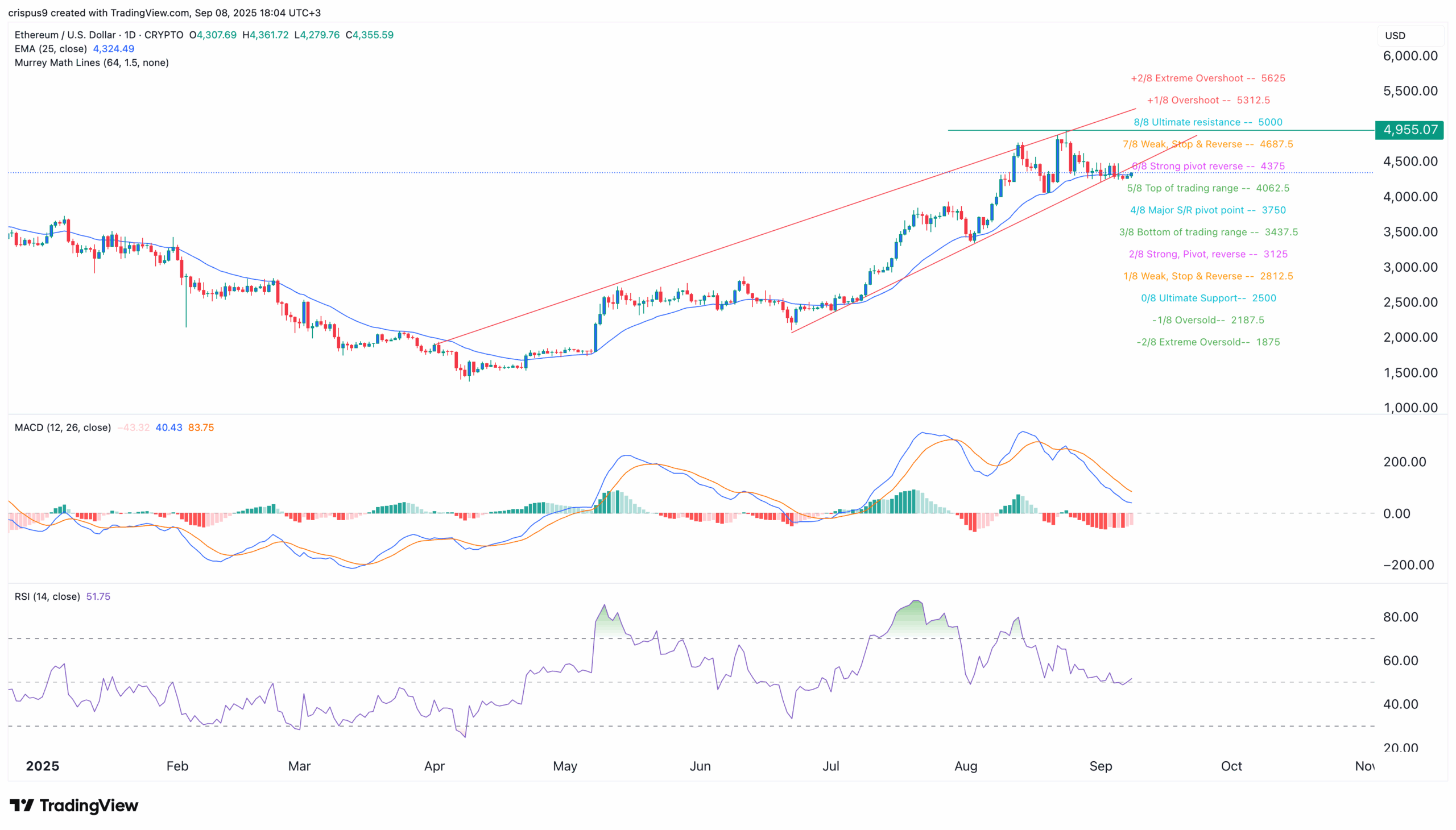
Task: Click the TradingView.com link in the header
Action: 150,13
